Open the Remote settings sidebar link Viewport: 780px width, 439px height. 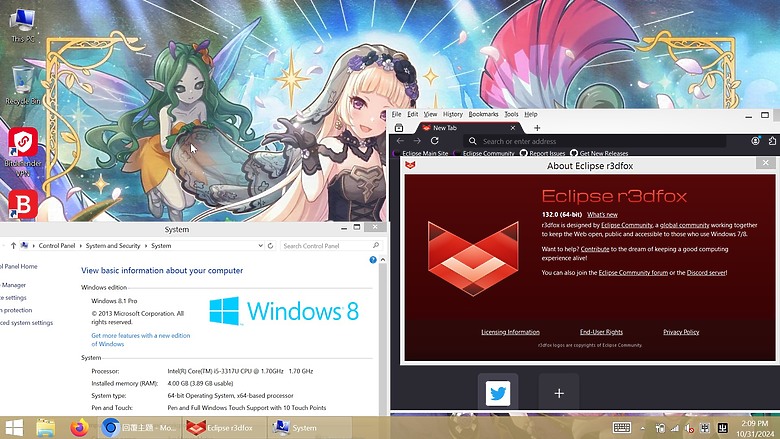coord(13,298)
